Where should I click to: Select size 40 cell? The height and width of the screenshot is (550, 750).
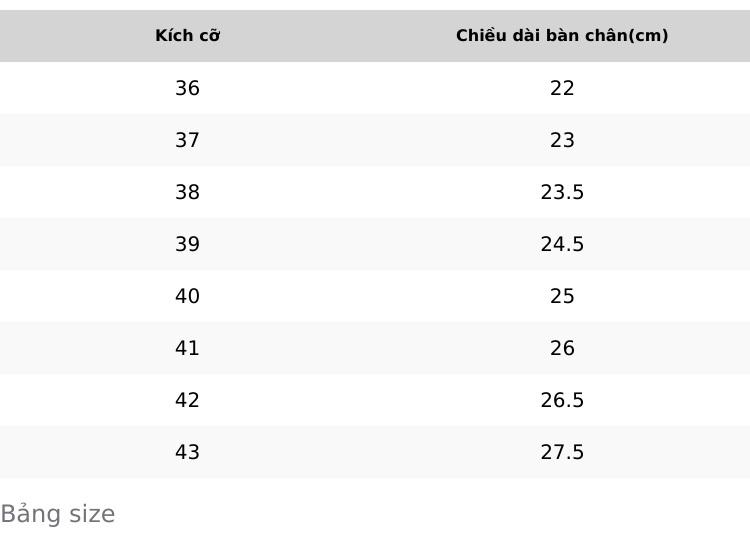188,296
